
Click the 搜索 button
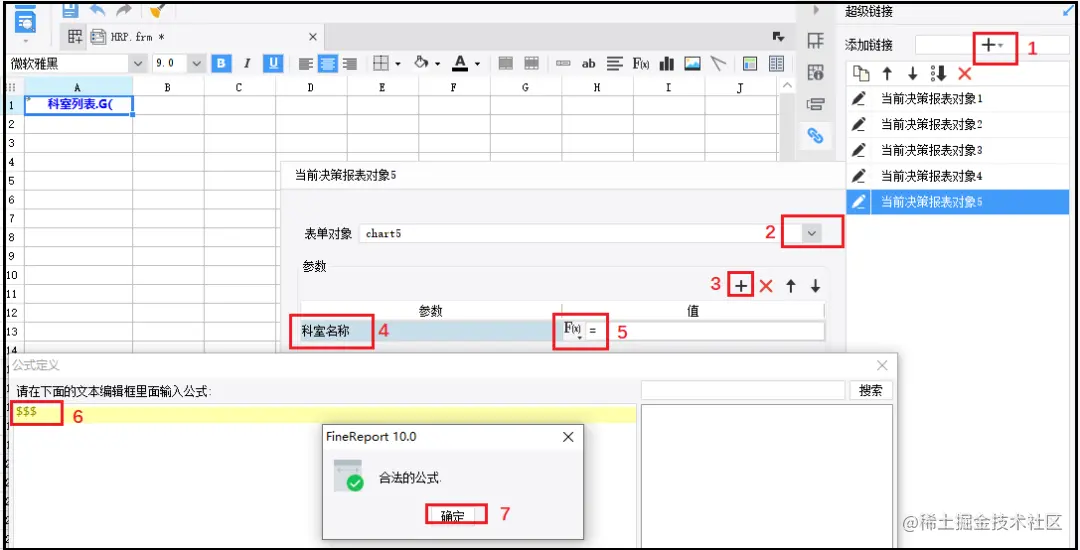[x=871, y=390]
